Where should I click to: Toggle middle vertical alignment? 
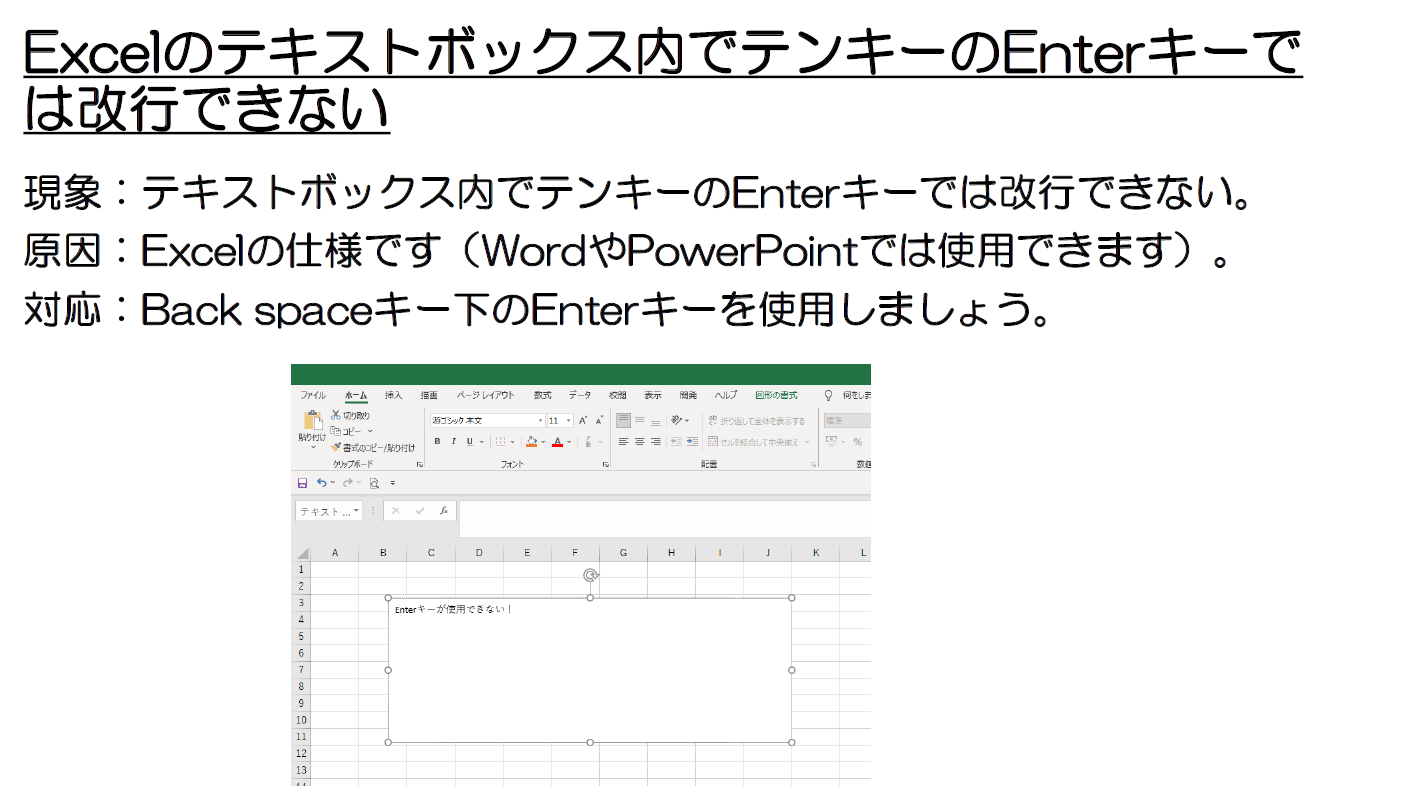pyautogui.click(x=640, y=420)
